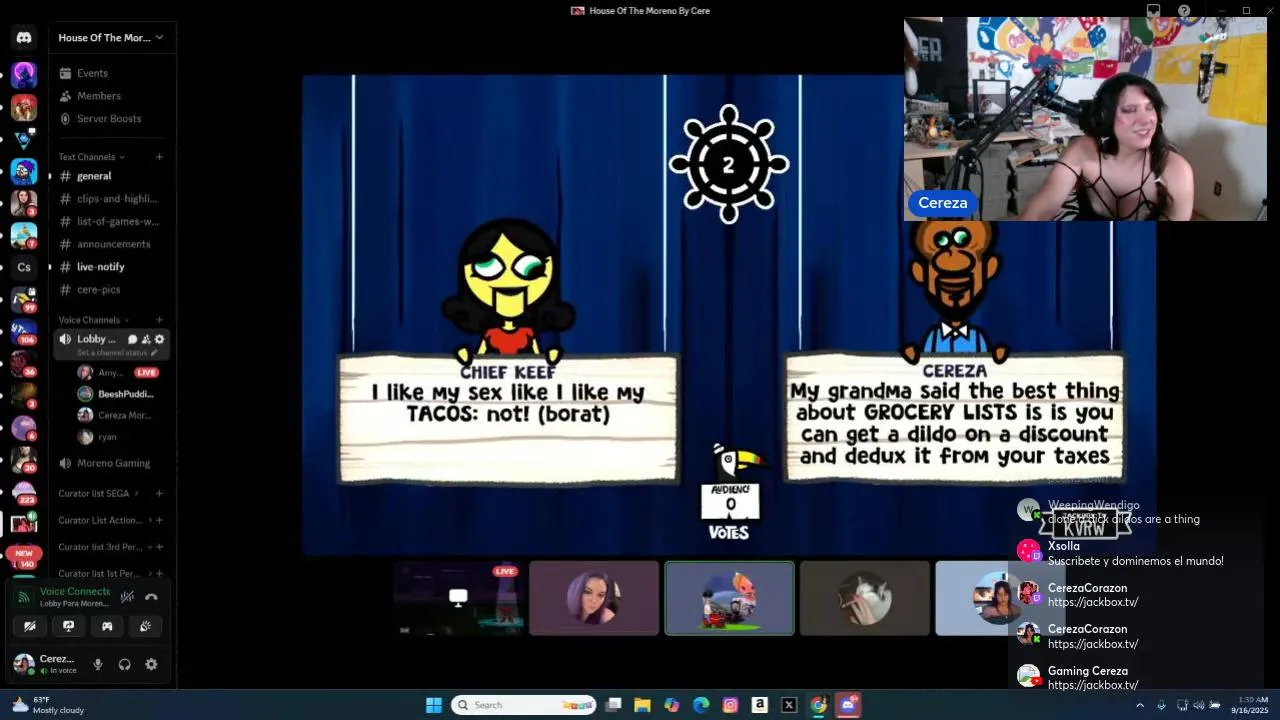Select the LIVE stream thumbnail tile
The image size is (1280, 720).
click(458, 598)
